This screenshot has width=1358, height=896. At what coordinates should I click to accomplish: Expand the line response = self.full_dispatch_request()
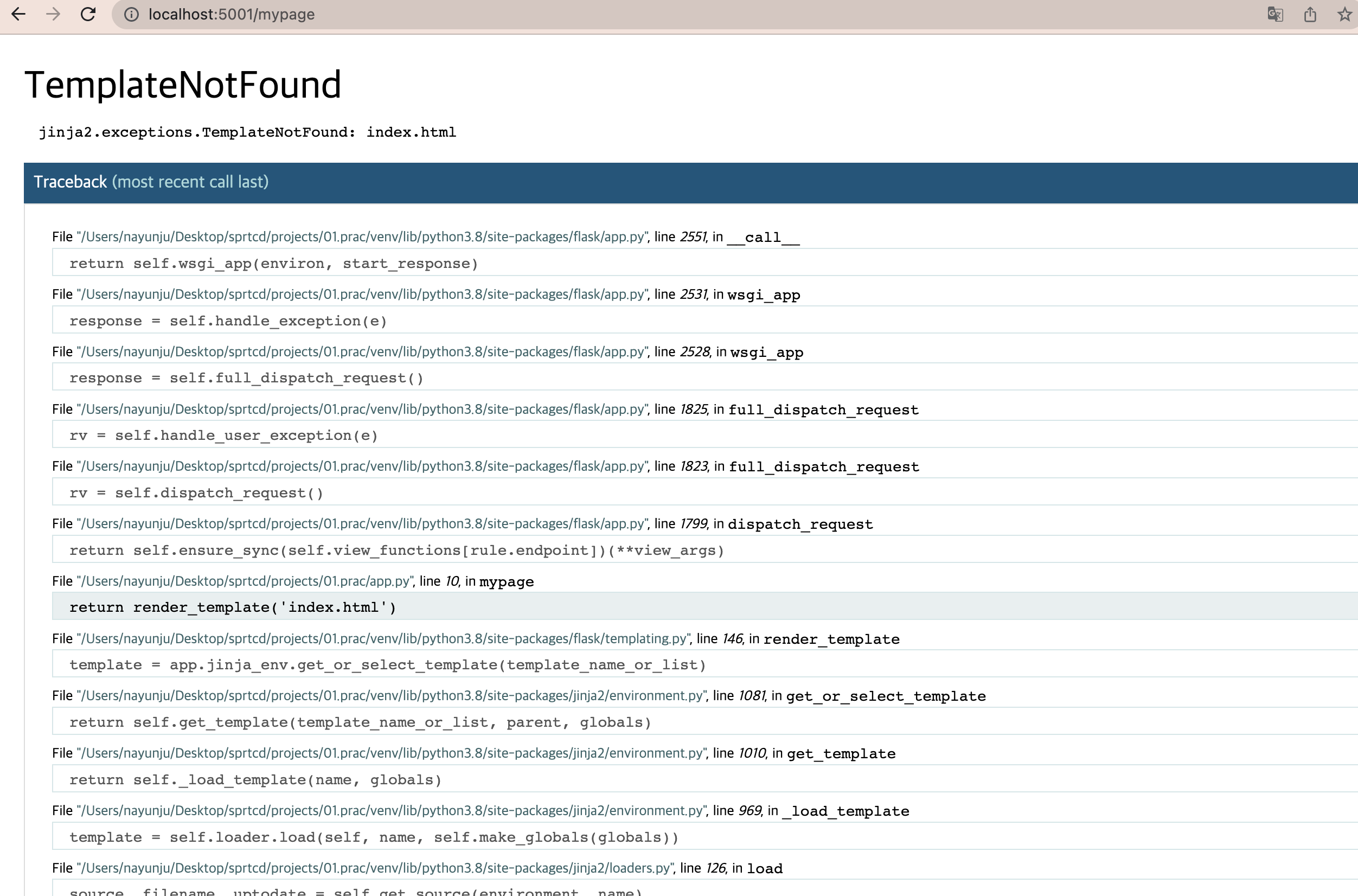point(705,377)
